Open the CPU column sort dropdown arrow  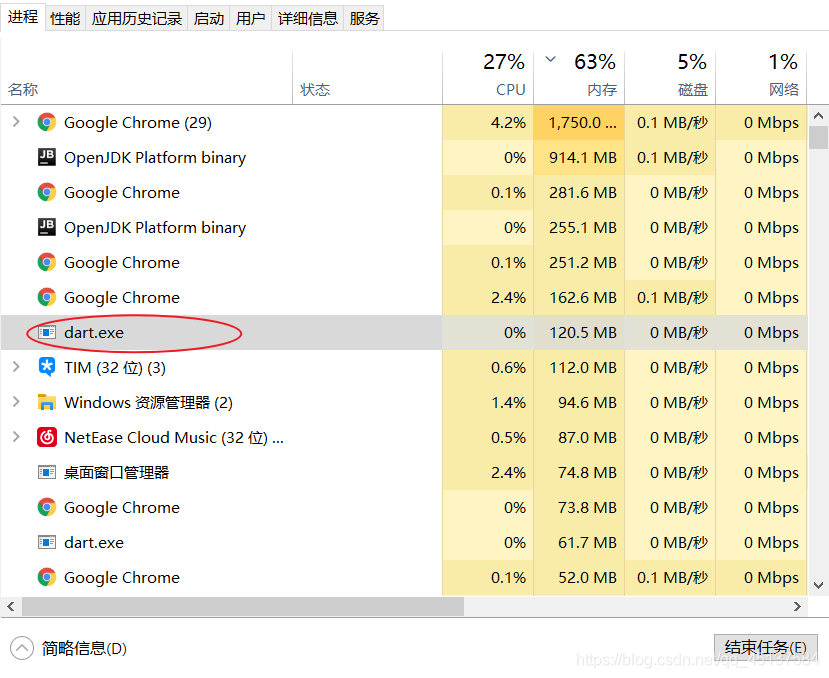click(x=548, y=60)
